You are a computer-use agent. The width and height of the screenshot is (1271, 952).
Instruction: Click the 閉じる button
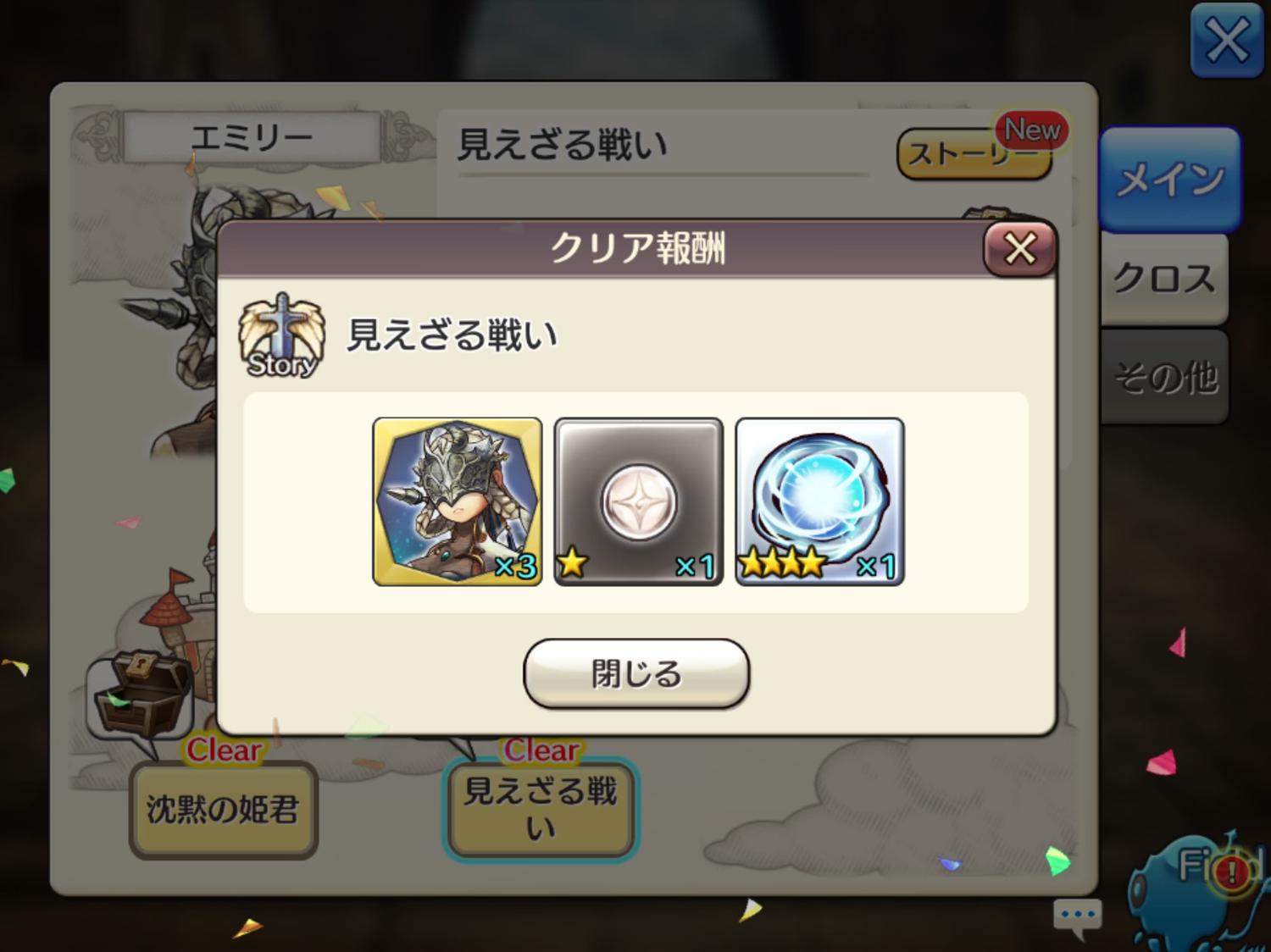click(x=636, y=673)
